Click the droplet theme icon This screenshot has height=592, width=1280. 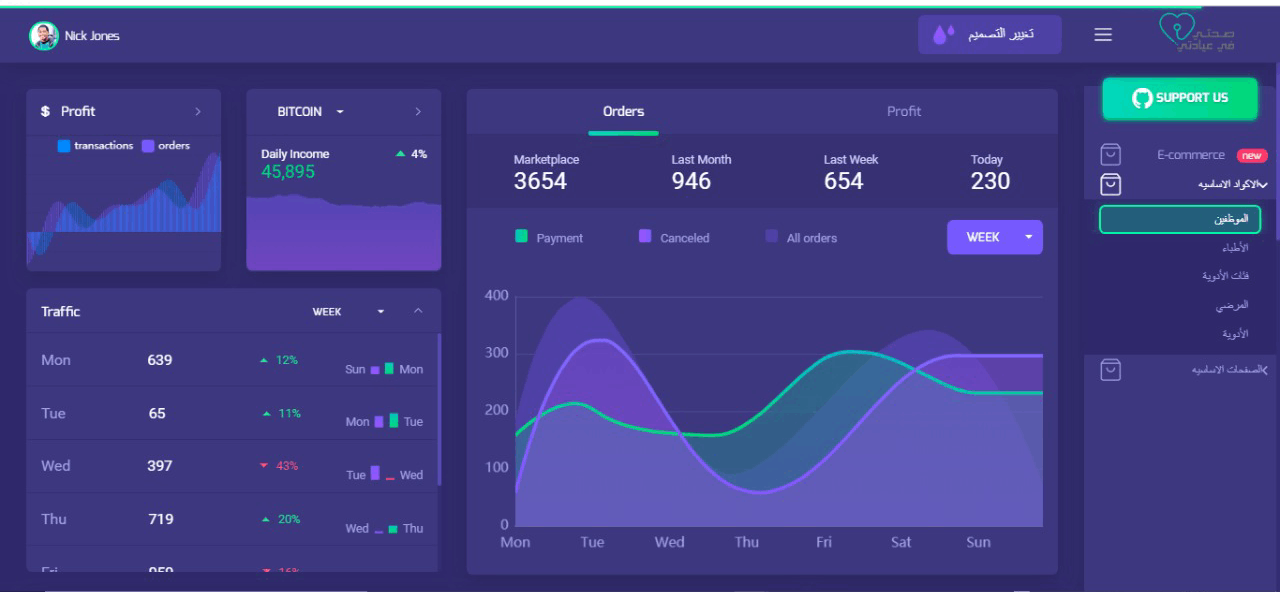click(x=944, y=35)
